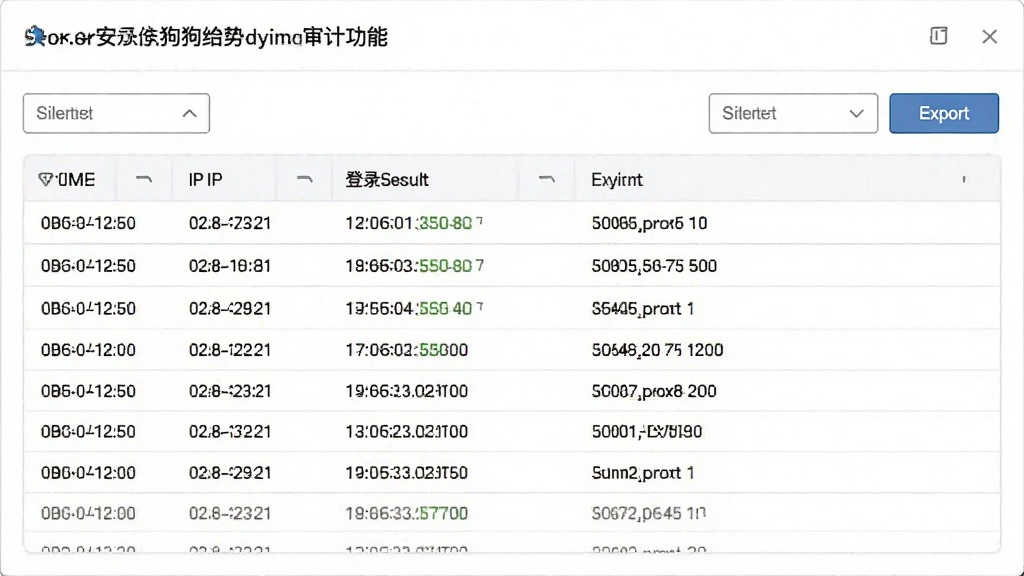Image resolution: width=1024 pixels, height=576 pixels.
Task: Click the result 17:06:02:55000
Action: 406,350
